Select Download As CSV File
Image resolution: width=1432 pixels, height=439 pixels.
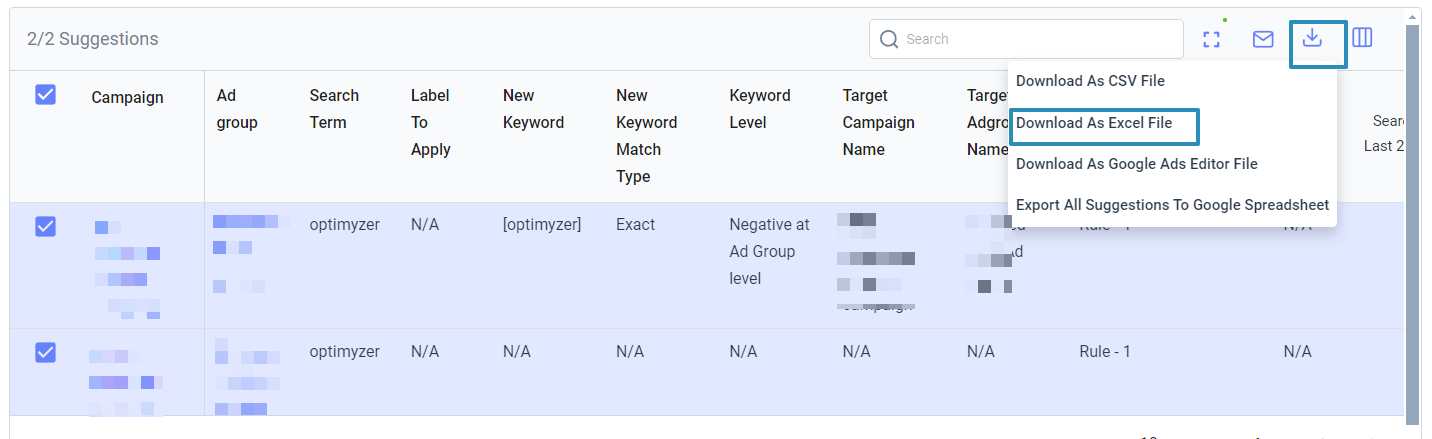click(1090, 81)
